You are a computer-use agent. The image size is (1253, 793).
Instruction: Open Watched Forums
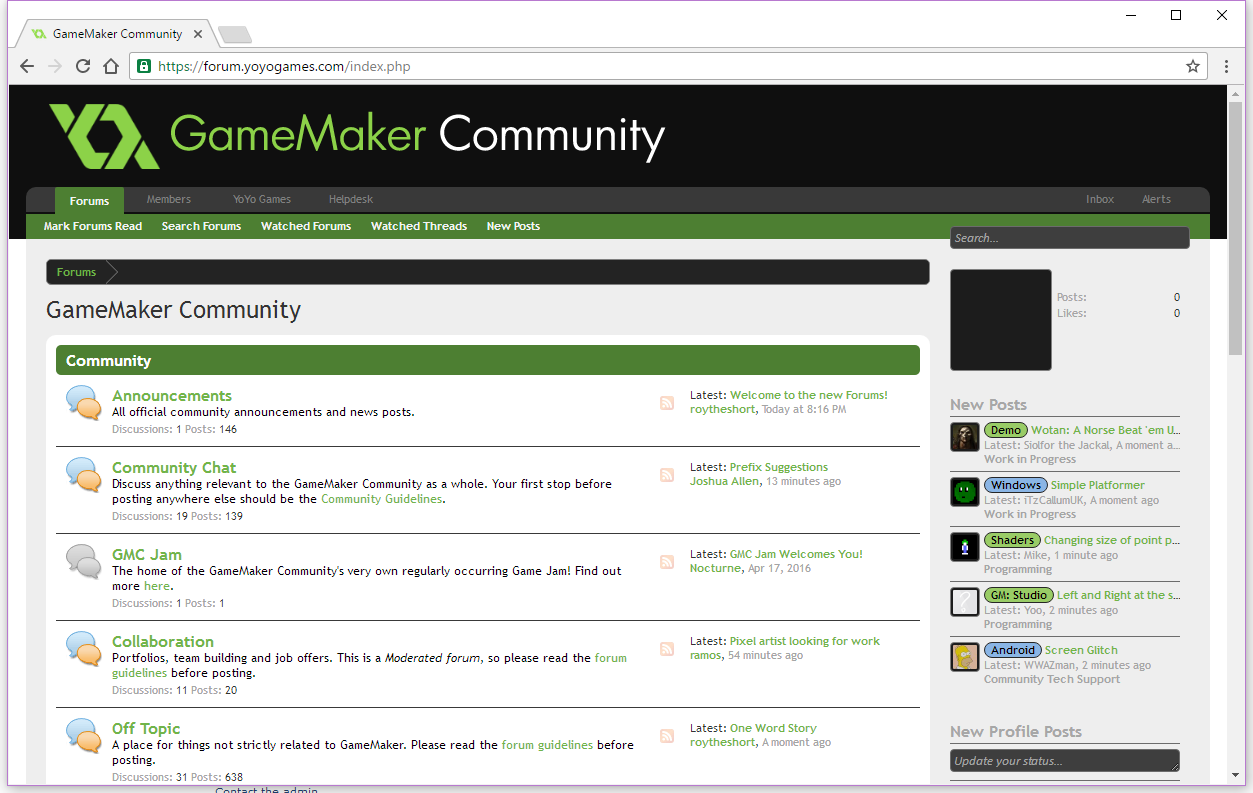pyautogui.click(x=306, y=226)
